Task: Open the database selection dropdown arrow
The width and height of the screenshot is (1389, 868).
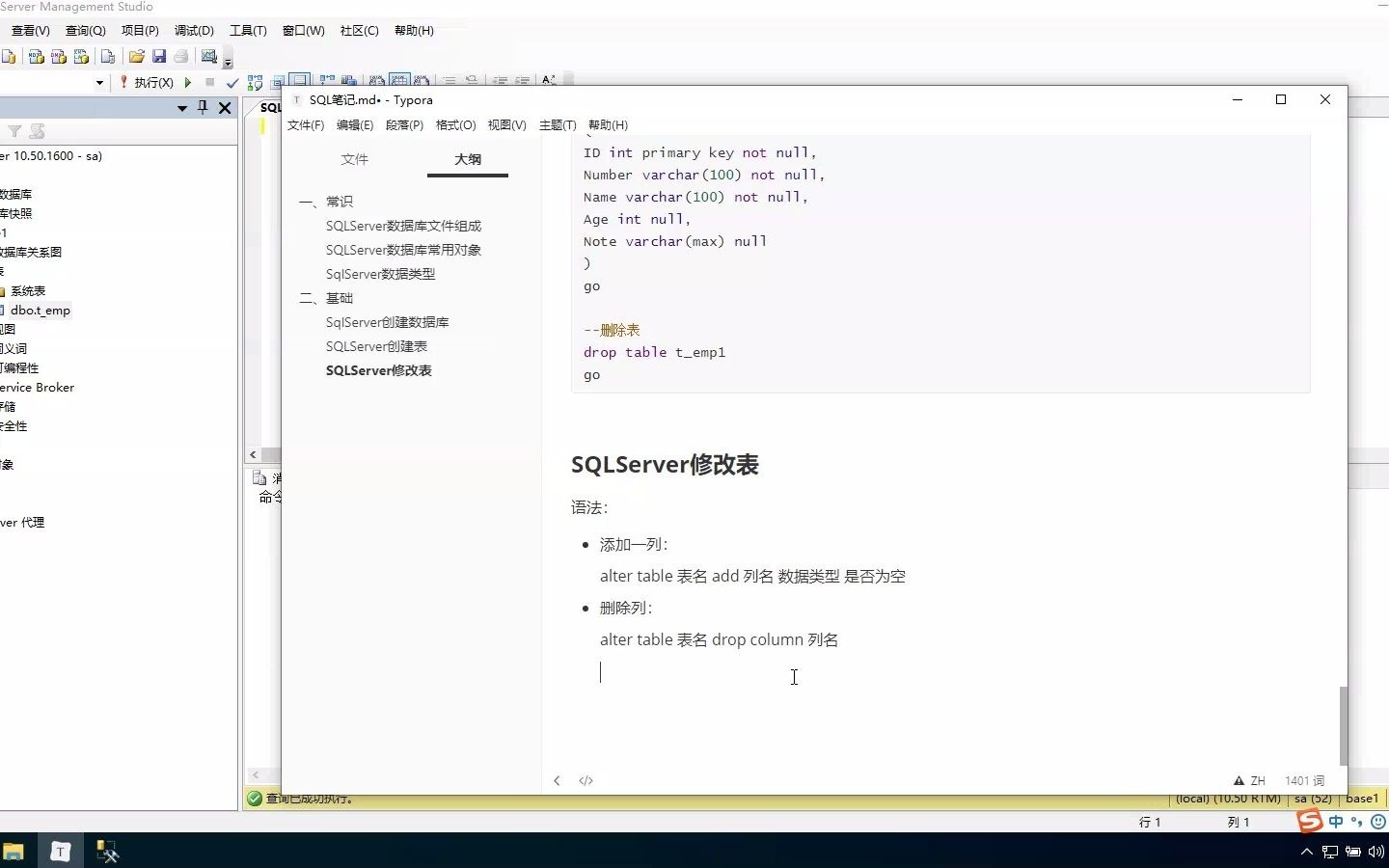Action: click(x=99, y=83)
